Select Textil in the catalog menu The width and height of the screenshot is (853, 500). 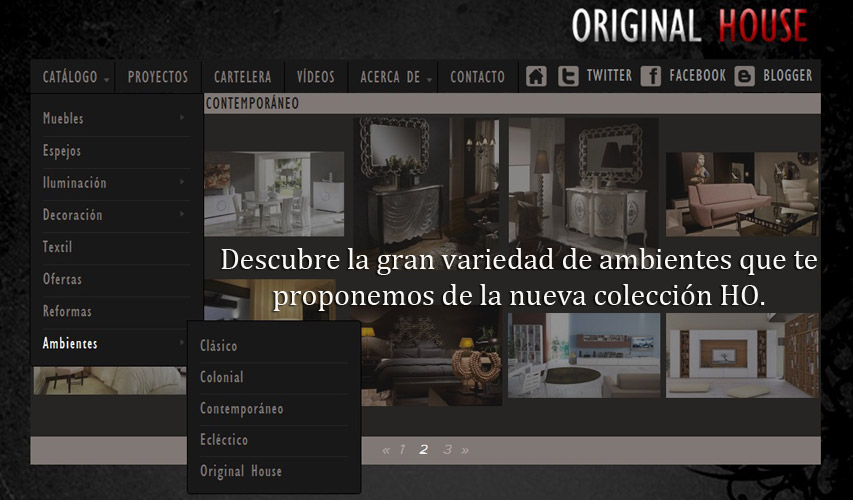coord(57,246)
